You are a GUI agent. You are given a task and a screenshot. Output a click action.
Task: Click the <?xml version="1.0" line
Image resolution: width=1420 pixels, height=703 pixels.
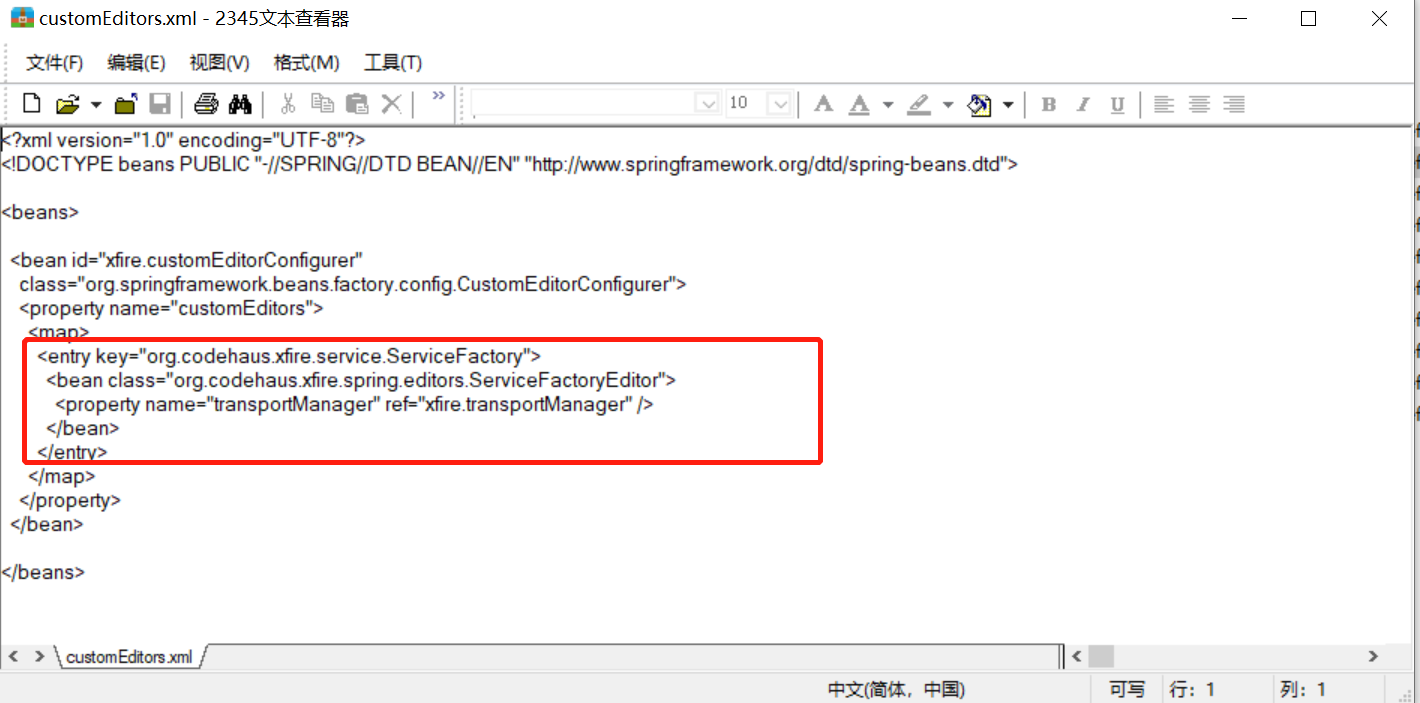[184, 140]
